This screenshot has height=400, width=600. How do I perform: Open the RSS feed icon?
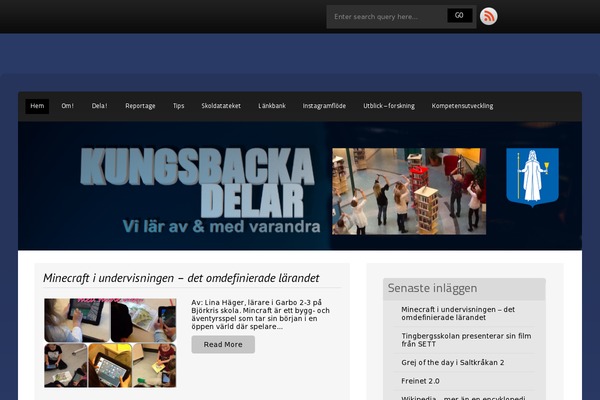tap(489, 16)
